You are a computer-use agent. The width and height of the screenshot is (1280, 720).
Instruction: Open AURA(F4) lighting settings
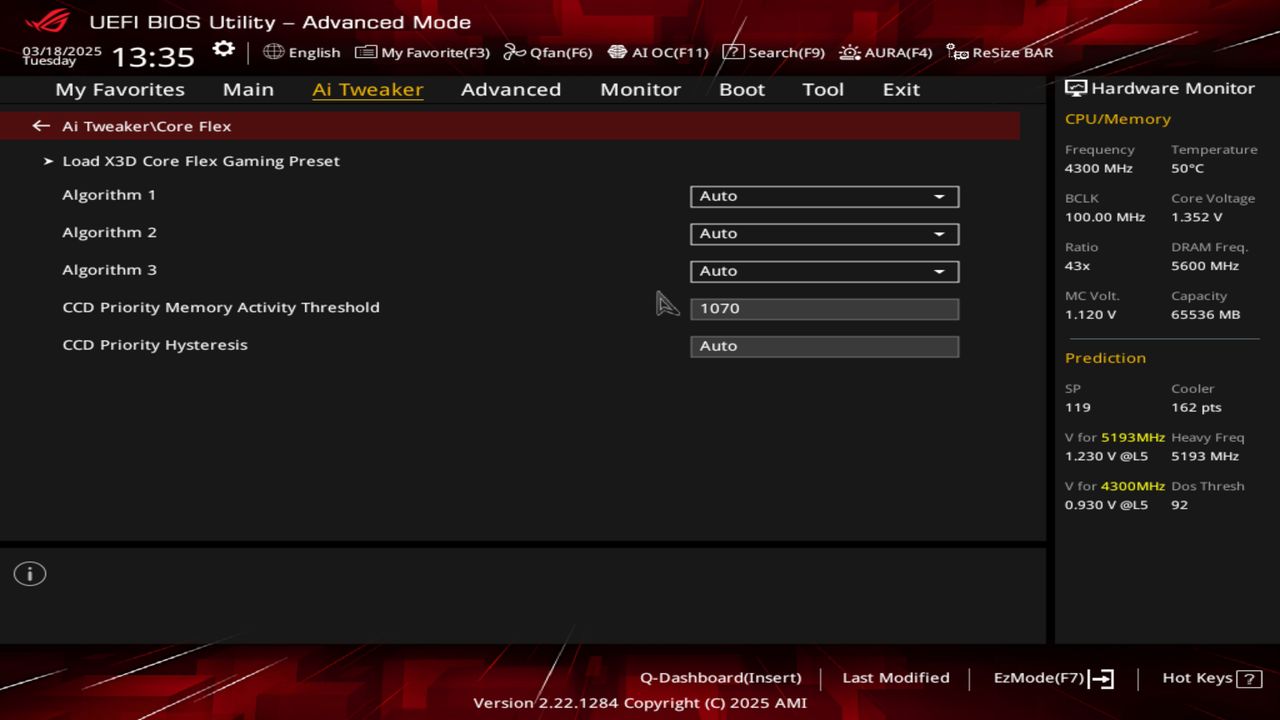tap(886, 53)
